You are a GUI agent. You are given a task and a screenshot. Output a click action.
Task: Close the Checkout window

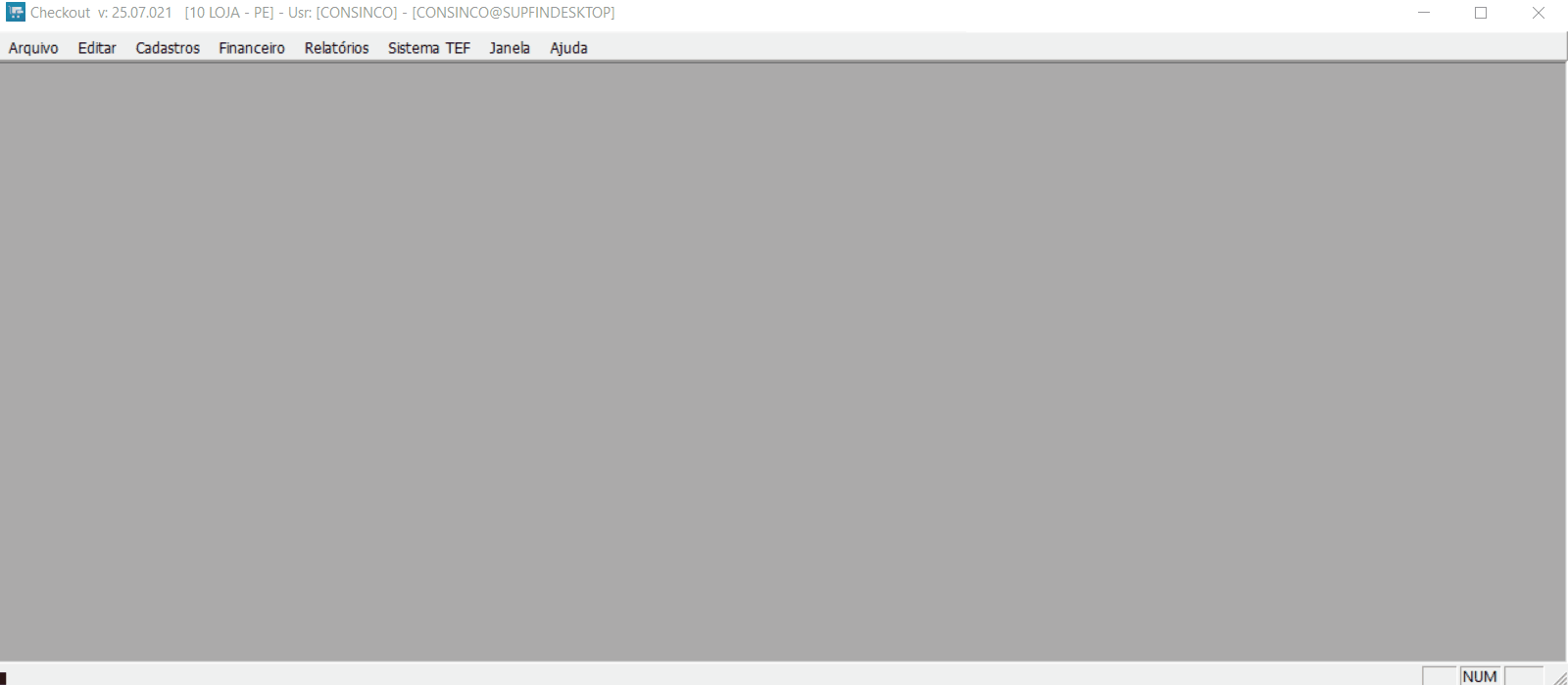tap(1538, 13)
